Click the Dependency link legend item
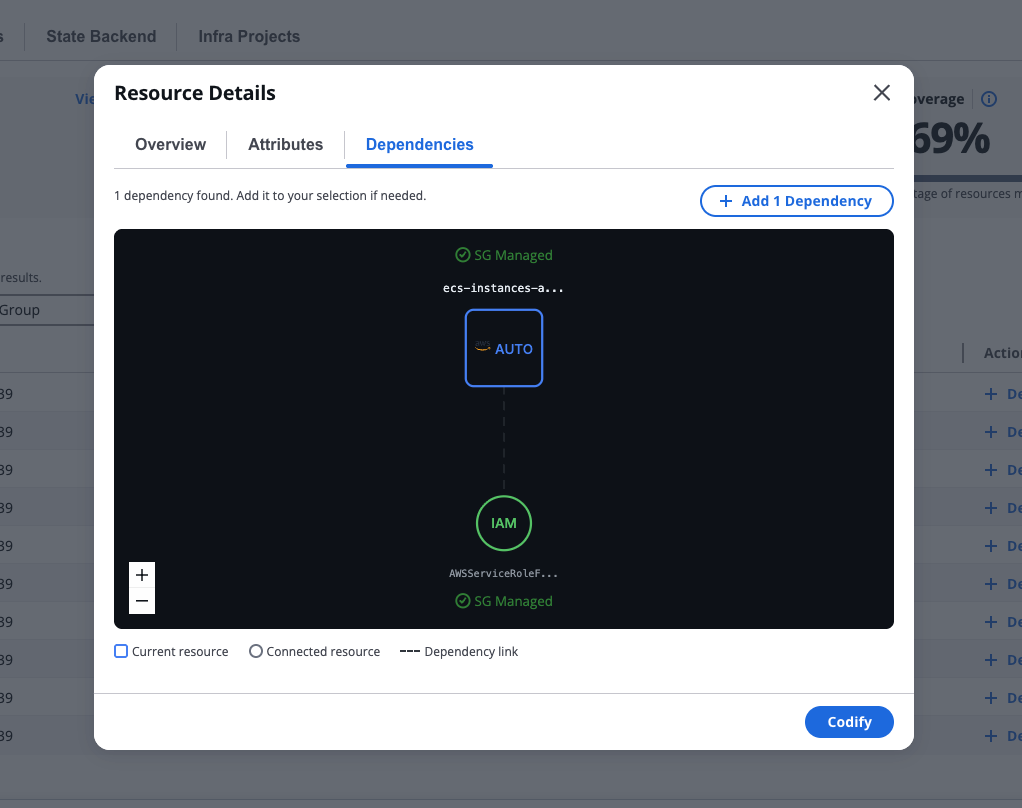1022x808 pixels. pos(459,651)
